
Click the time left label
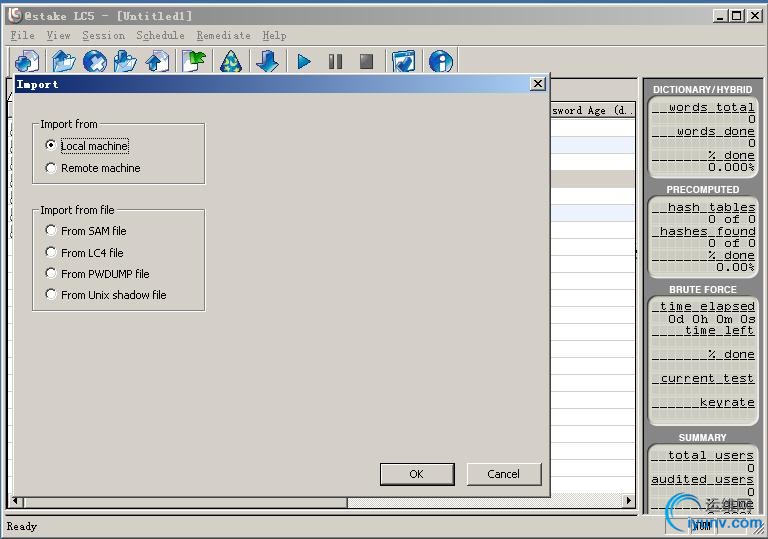720,330
